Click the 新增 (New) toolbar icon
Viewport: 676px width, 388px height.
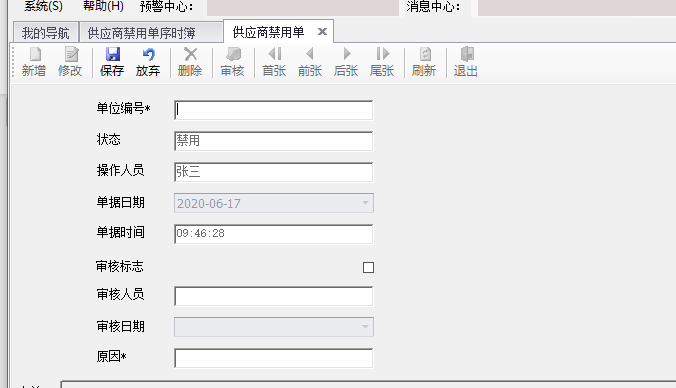(x=34, y=62)
